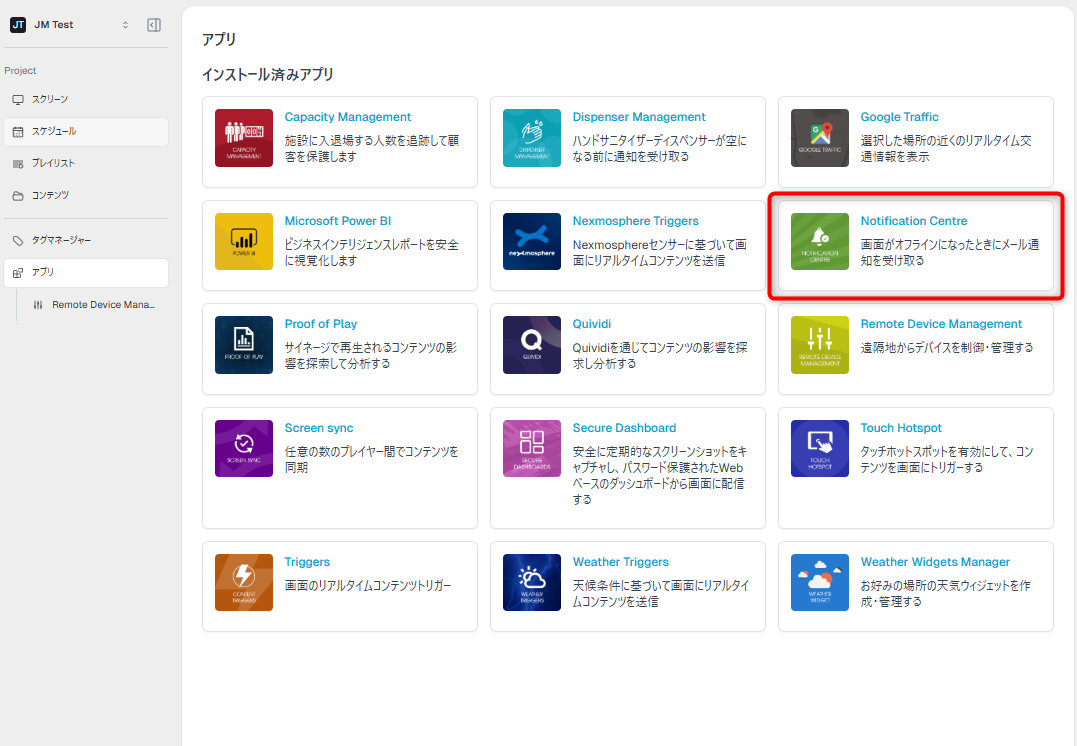Open the Secure Dashboard app icon
Screen dimensions: 1077x746
coord(532,449)
